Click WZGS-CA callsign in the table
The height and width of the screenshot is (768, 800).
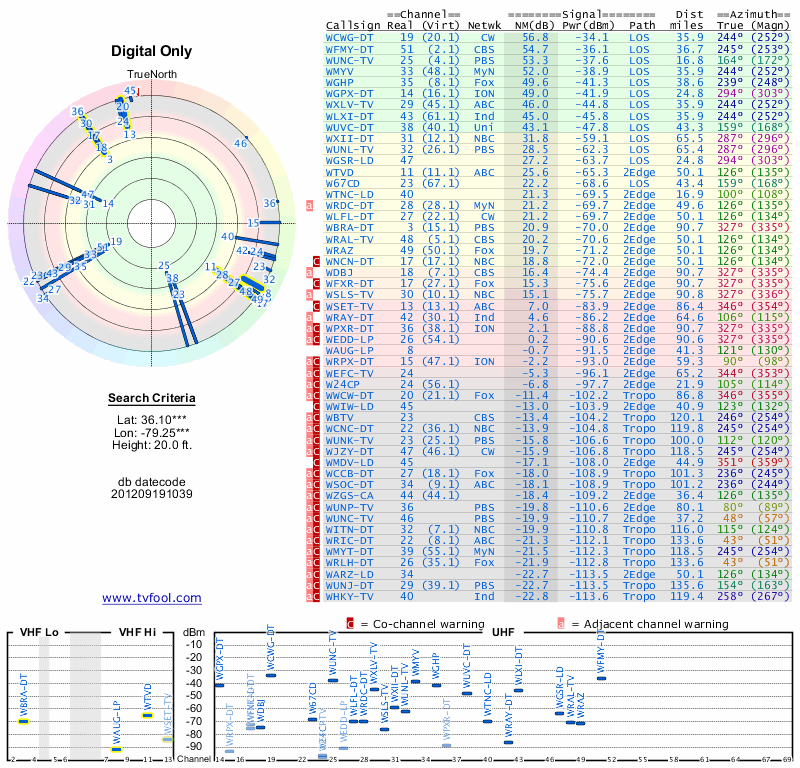349,496
